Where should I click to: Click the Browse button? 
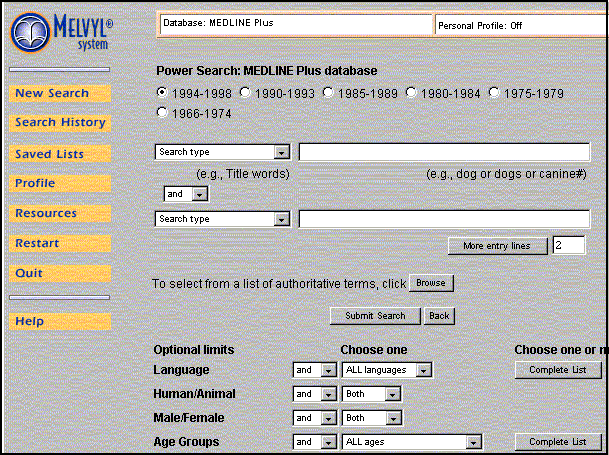tap(431, 283)
